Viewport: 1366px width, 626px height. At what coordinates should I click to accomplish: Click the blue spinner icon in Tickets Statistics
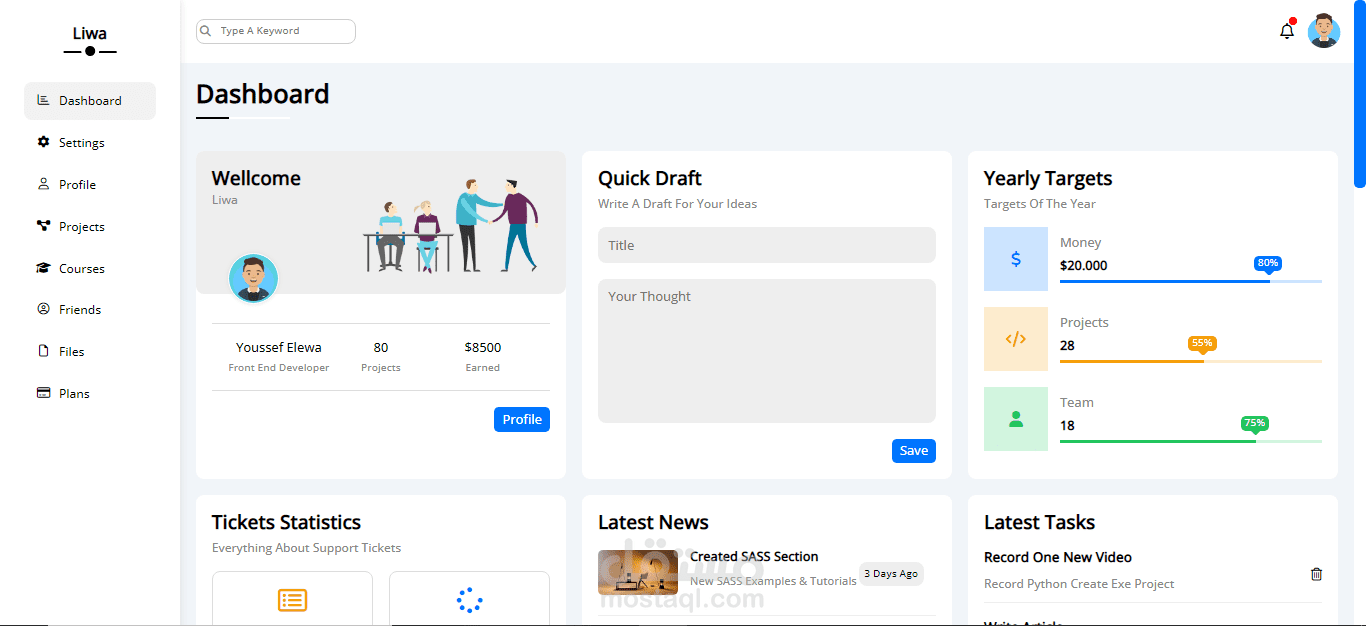pos(469,600)
